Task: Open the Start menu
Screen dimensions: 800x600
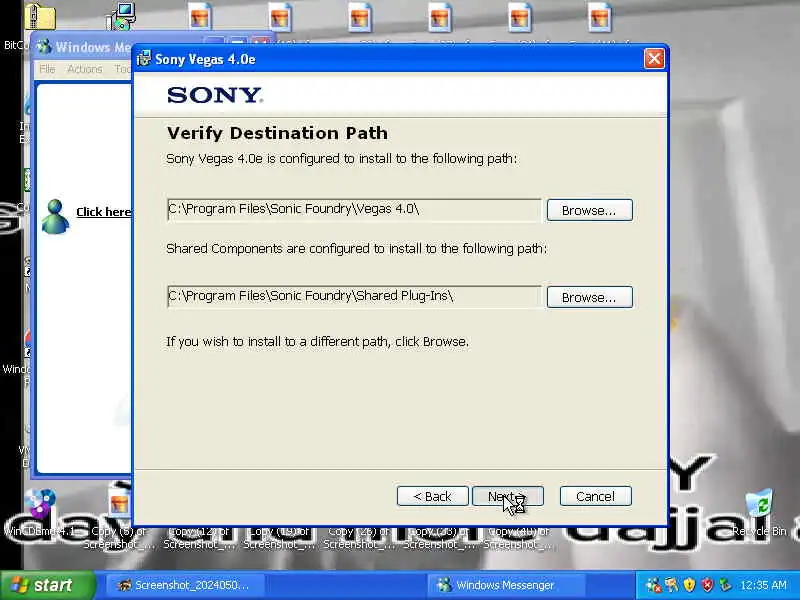Action: click(48, 585)
